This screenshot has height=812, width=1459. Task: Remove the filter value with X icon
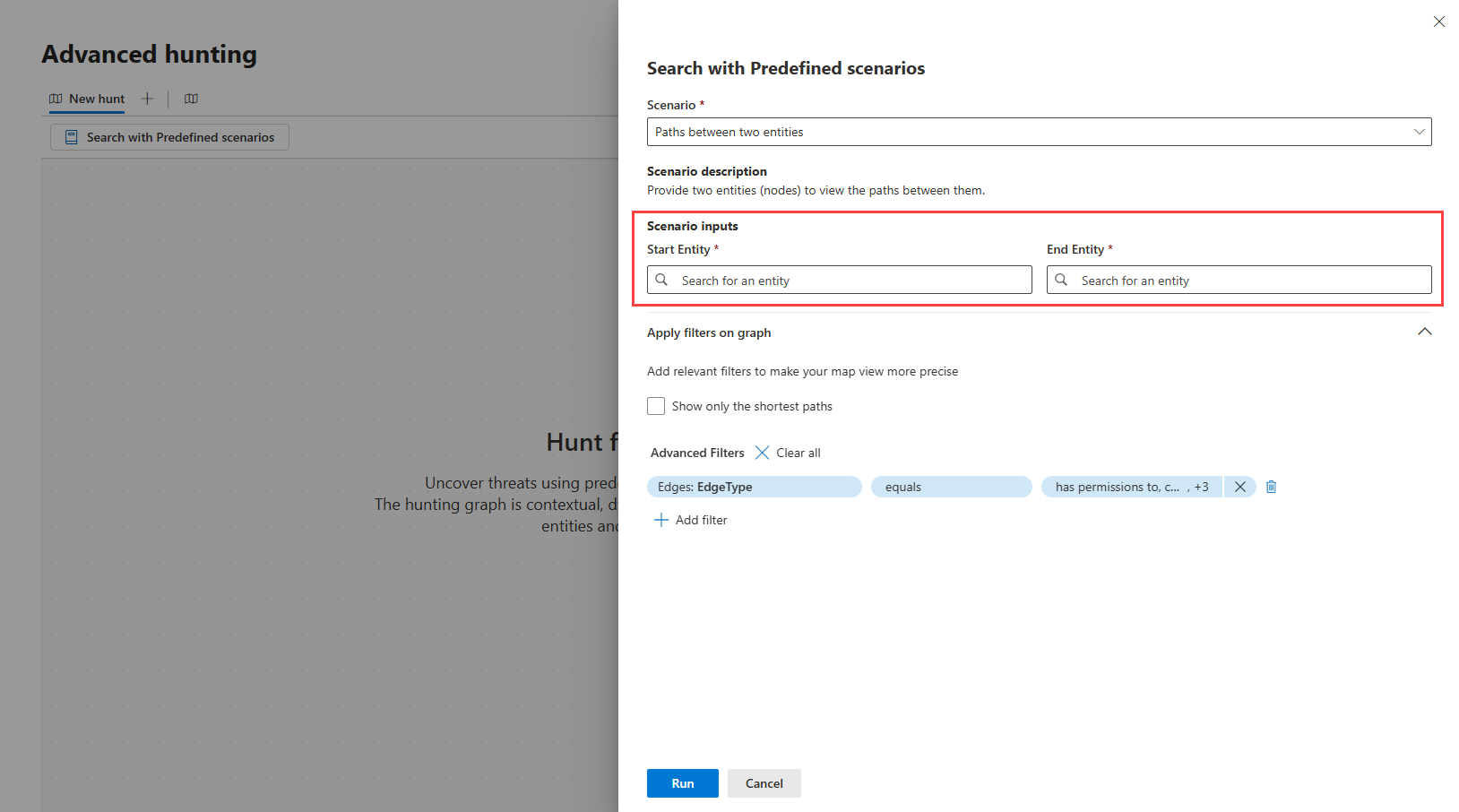coord(1240,487)
